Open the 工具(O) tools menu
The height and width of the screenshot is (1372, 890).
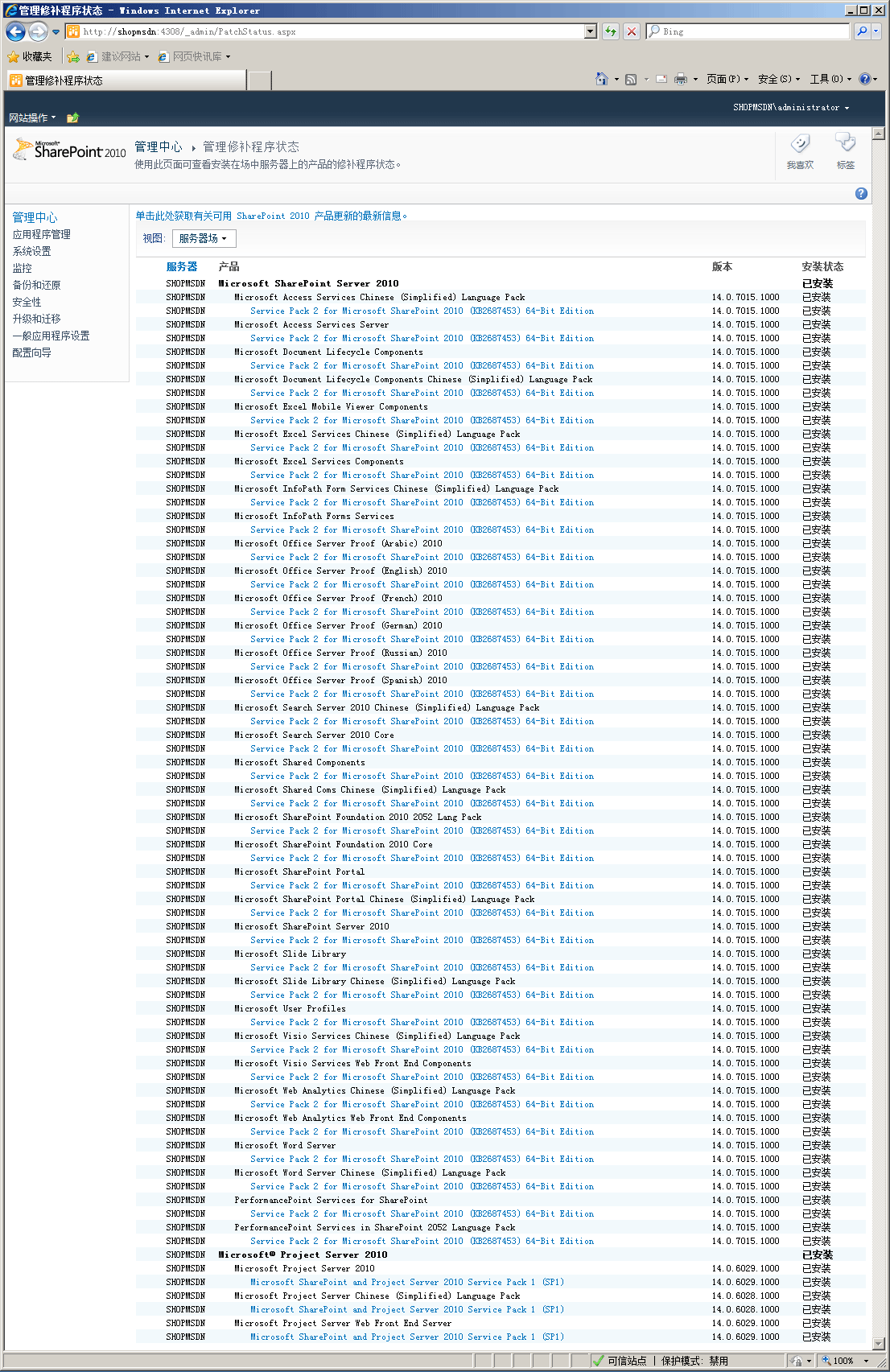coord(830,79)
